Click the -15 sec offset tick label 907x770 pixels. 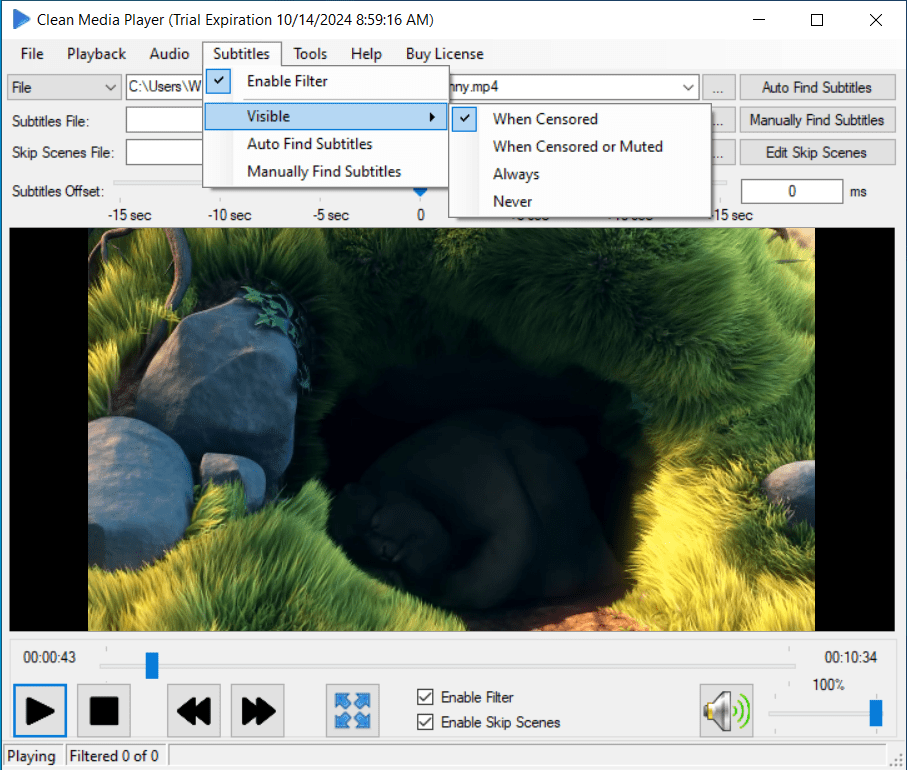pos(130,215)
